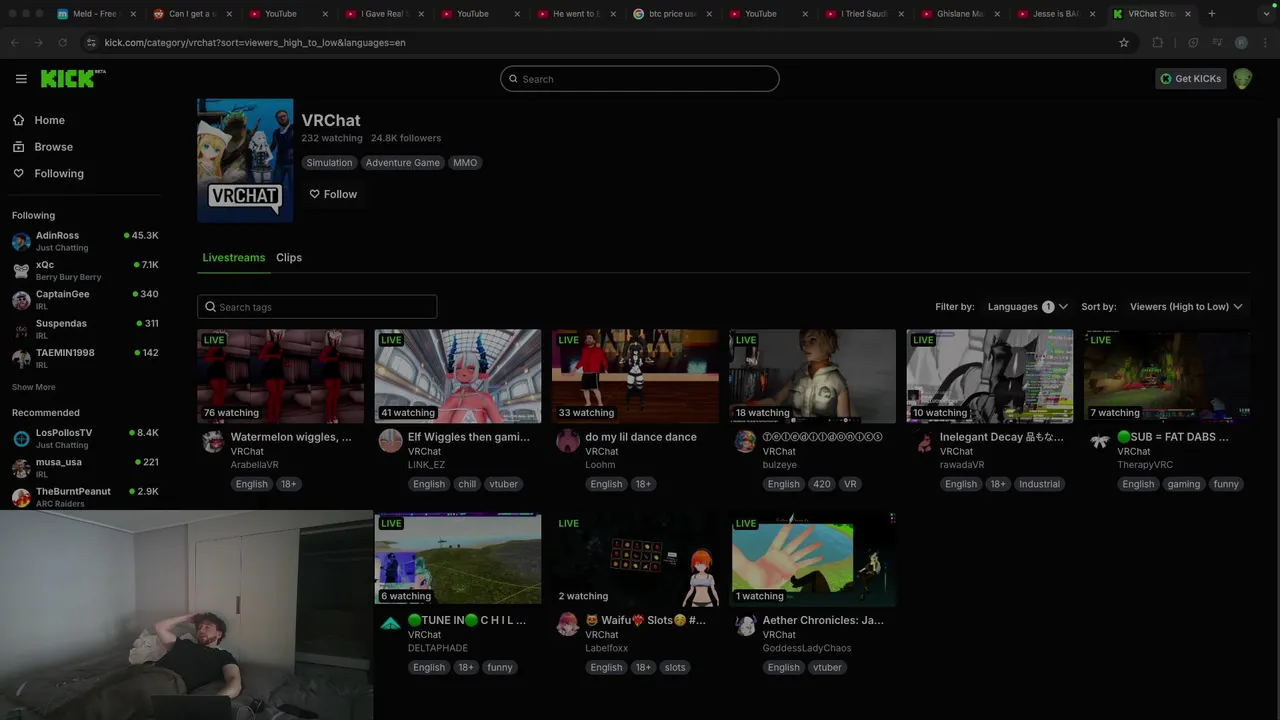Reload the page in browser
This screenshot has width=1280, height=720.
62,43
